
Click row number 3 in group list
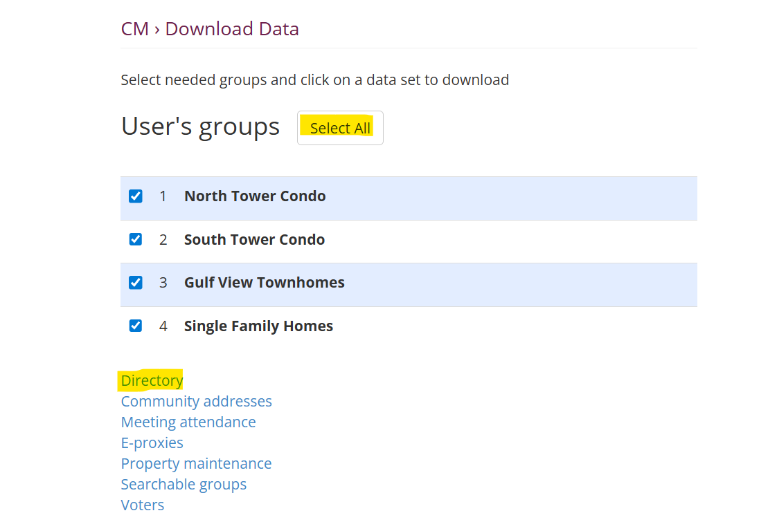coord(163,283)
